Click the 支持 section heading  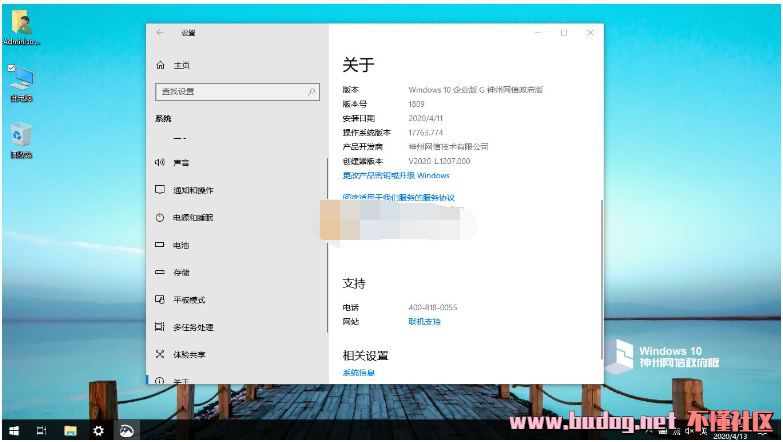(354, 283)
